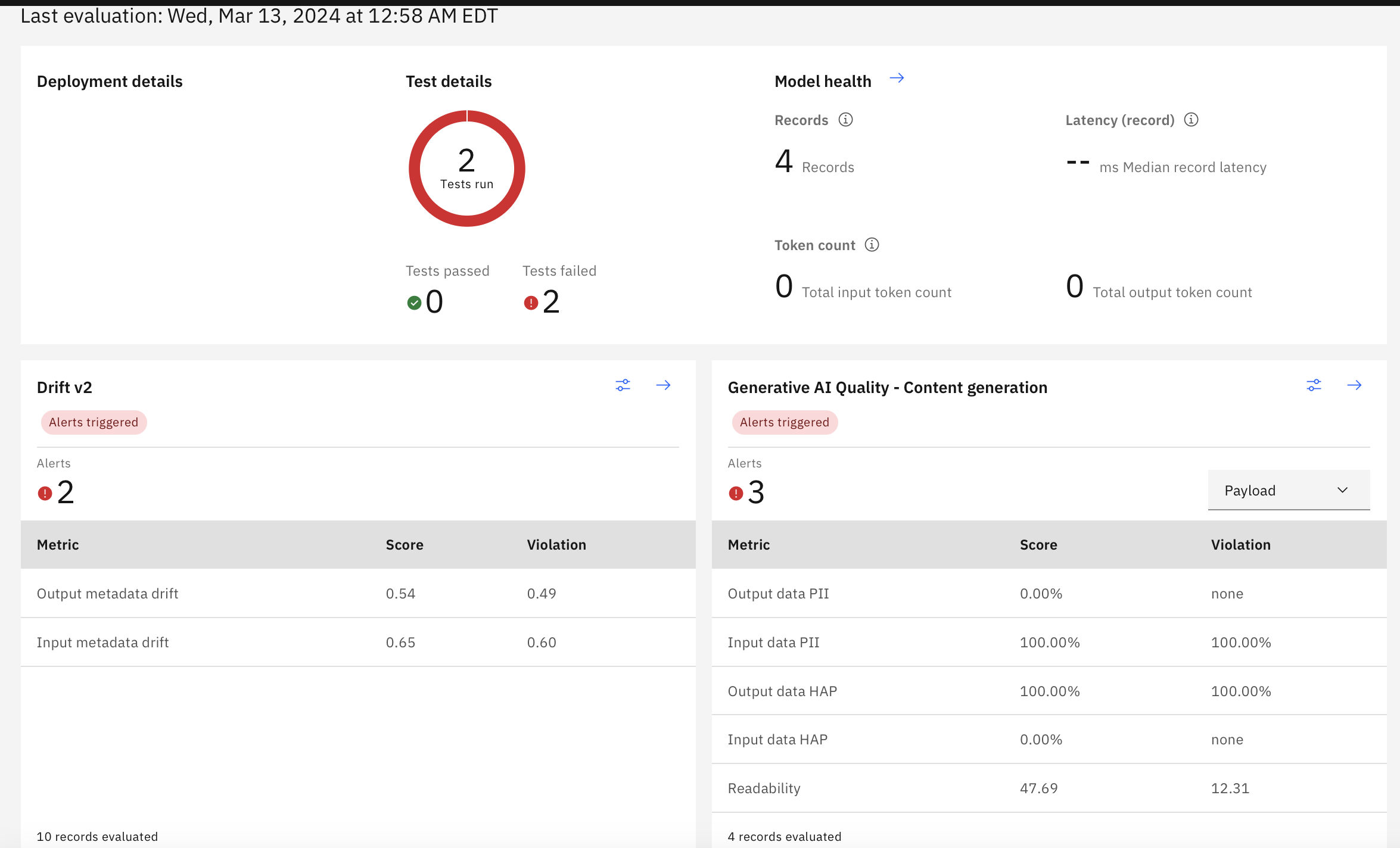
Task: Select the Output metadata drift row
Action: point(358,593)
